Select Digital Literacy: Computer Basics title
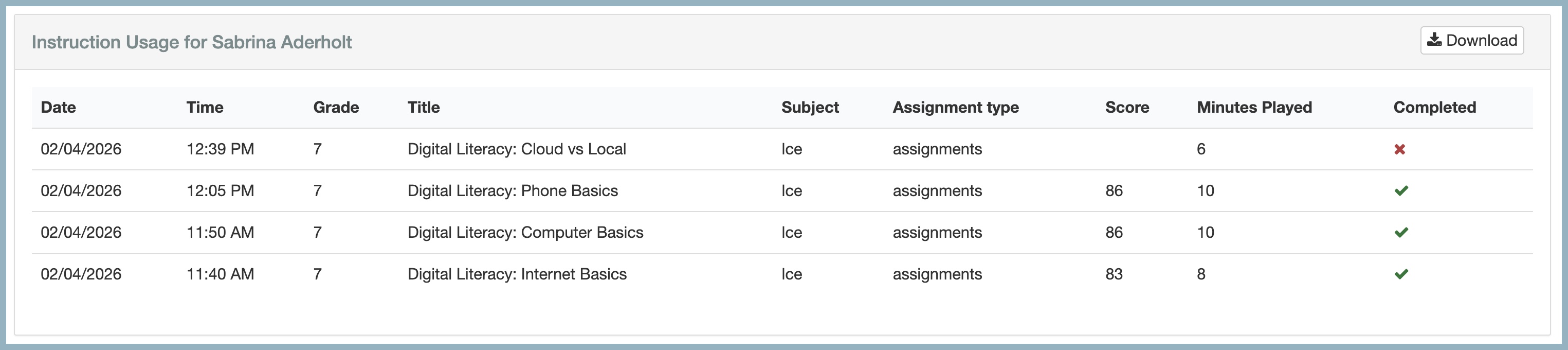The width and height of the screenshot is (1568, 350). click(x=525, y=232)
